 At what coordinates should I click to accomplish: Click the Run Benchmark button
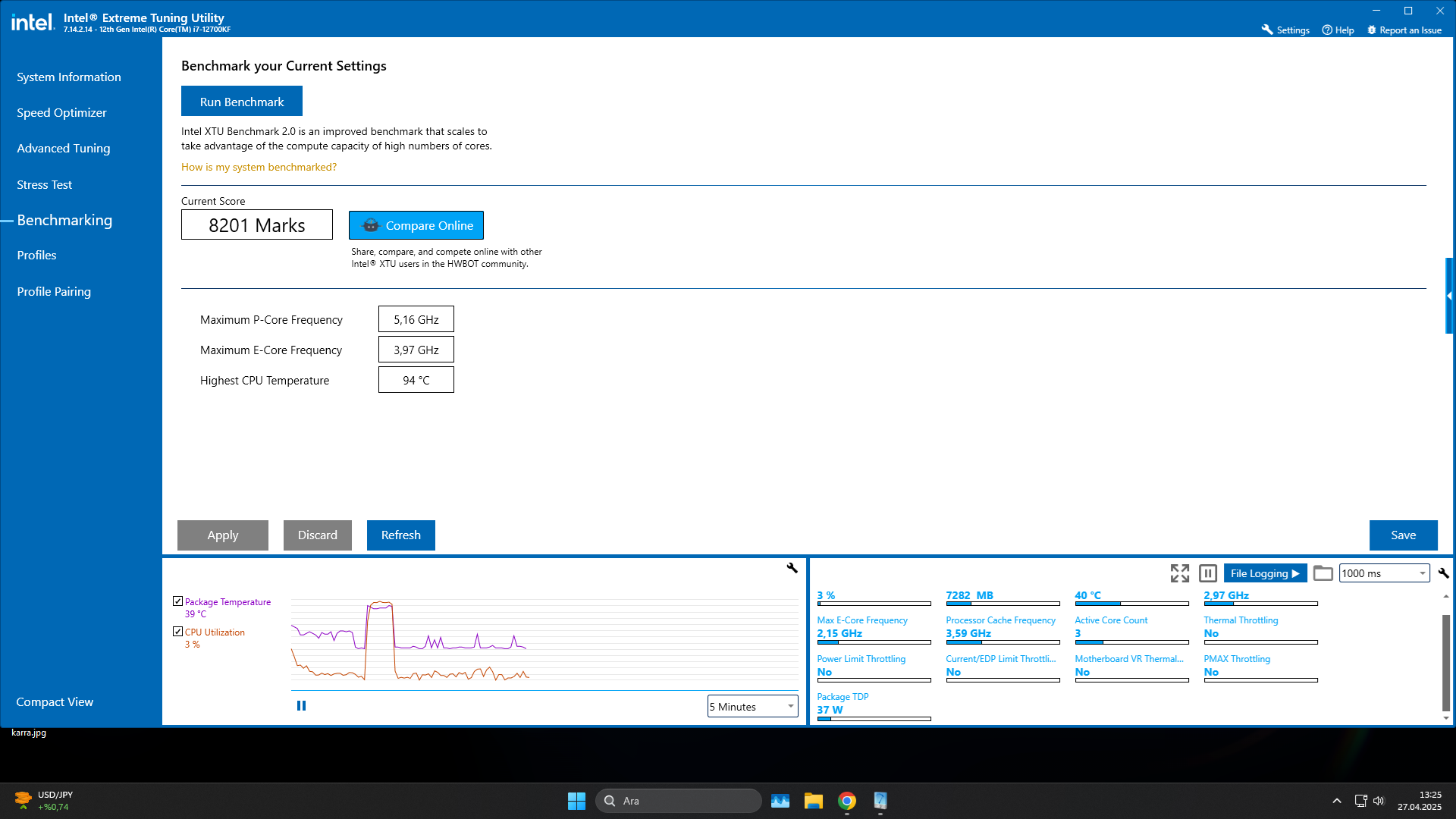point(242,102)
